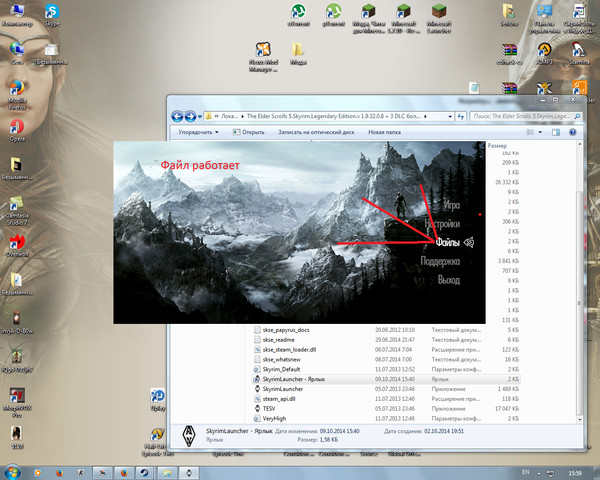Image resolution: width=600 pixels, height=480 pixels.
Task: Open the MorphVOX Pro desktop shortcut
Action: pyautogui.click(x=17, y=403)
